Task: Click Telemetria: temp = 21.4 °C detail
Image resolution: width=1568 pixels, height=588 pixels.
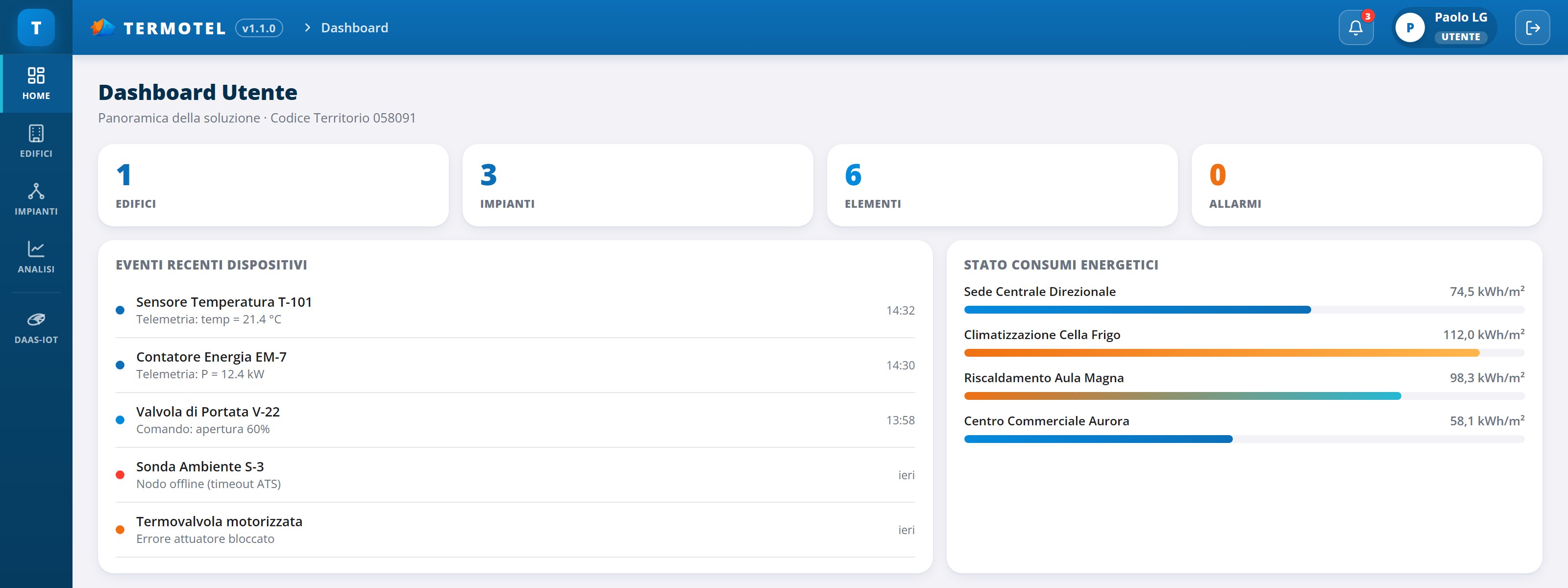Action: coord(209,319)
